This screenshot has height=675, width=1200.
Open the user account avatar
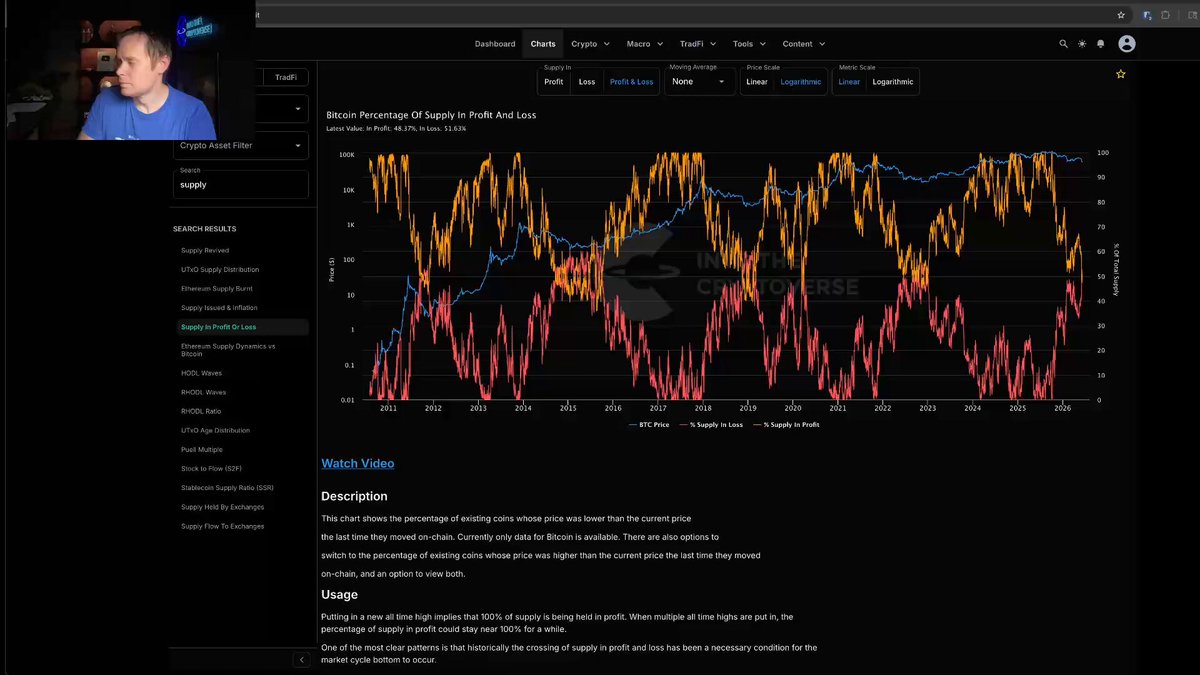(x=1127, y=44)
